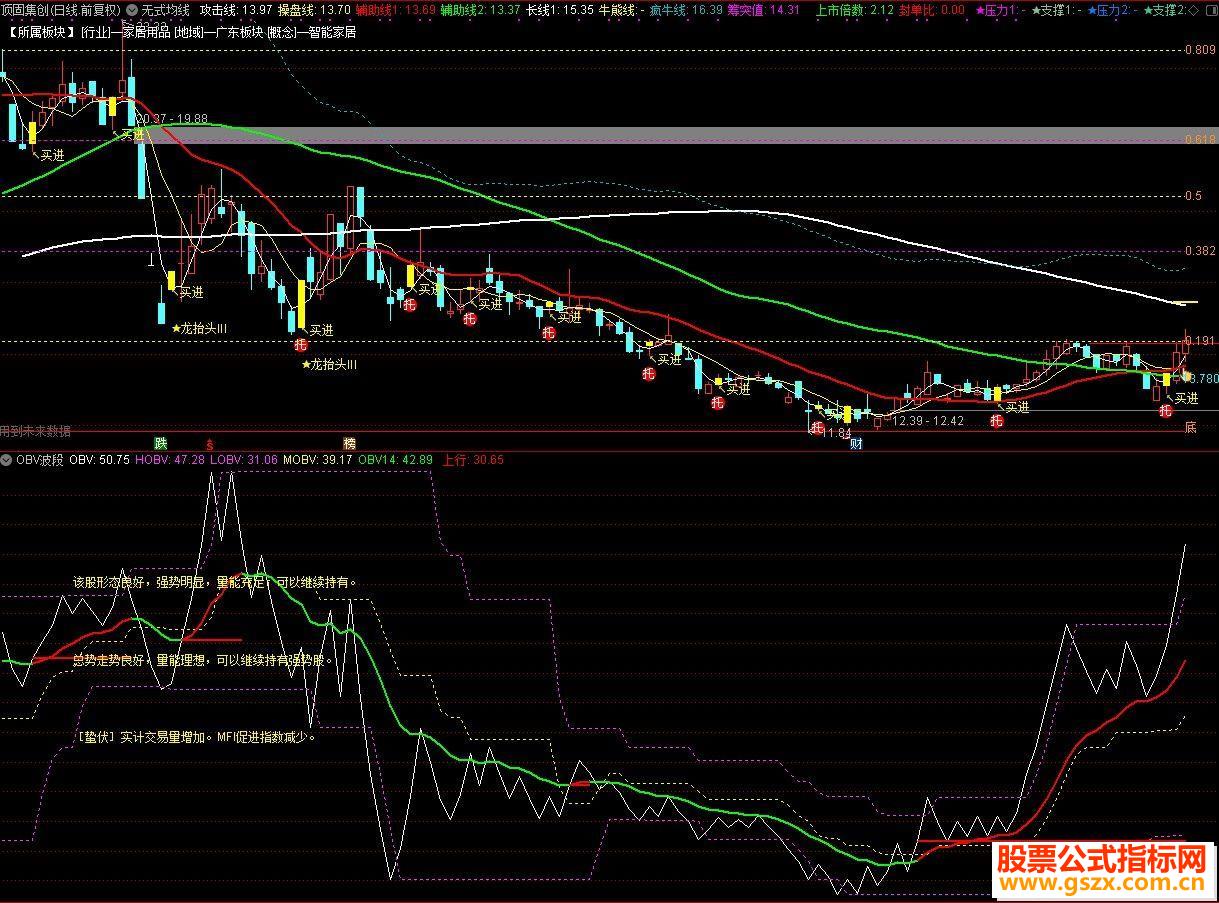This screenshot has width=1219, height=903.
Task: Click the 【所属板块】 heading
Action: click(x=40, y=31)
